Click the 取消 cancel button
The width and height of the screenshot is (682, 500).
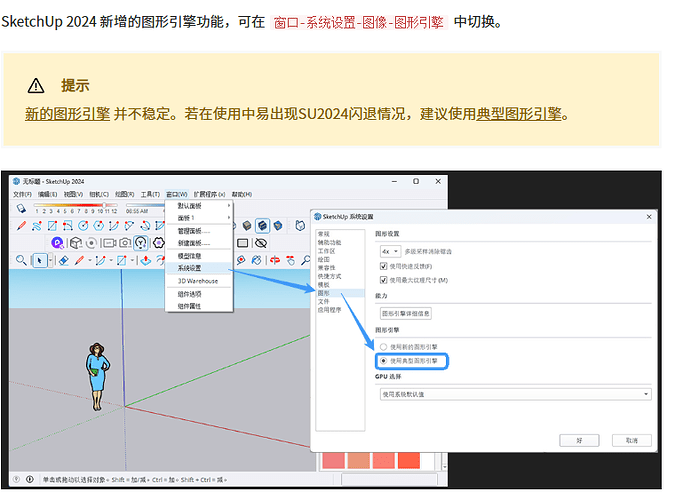(632, 440)
